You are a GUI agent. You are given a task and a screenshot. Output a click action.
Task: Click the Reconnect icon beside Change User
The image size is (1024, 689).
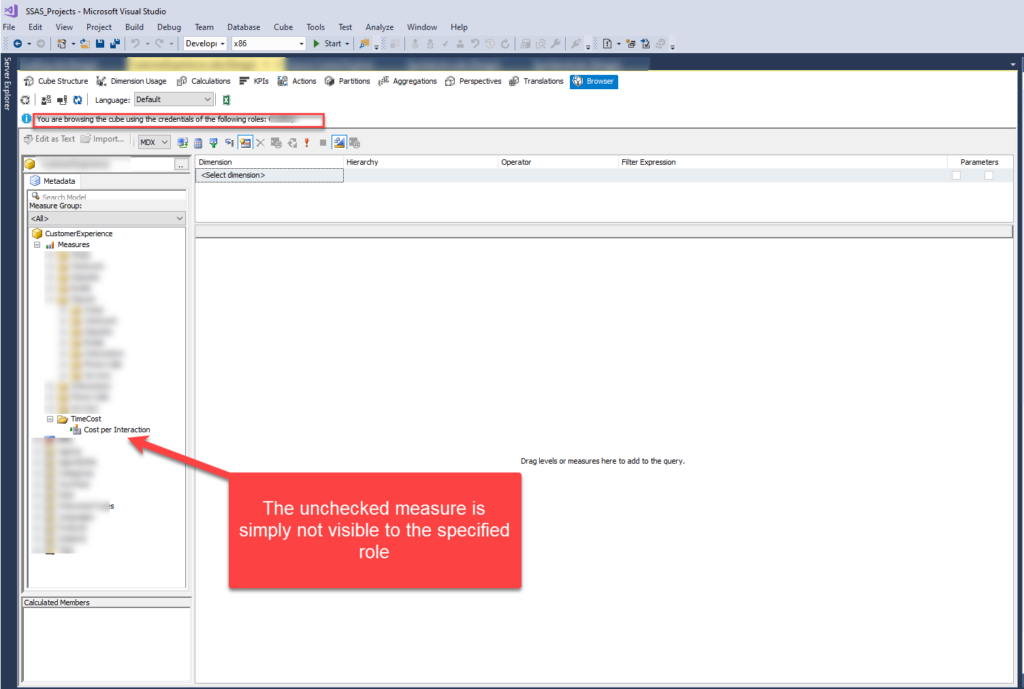(62, 100)
